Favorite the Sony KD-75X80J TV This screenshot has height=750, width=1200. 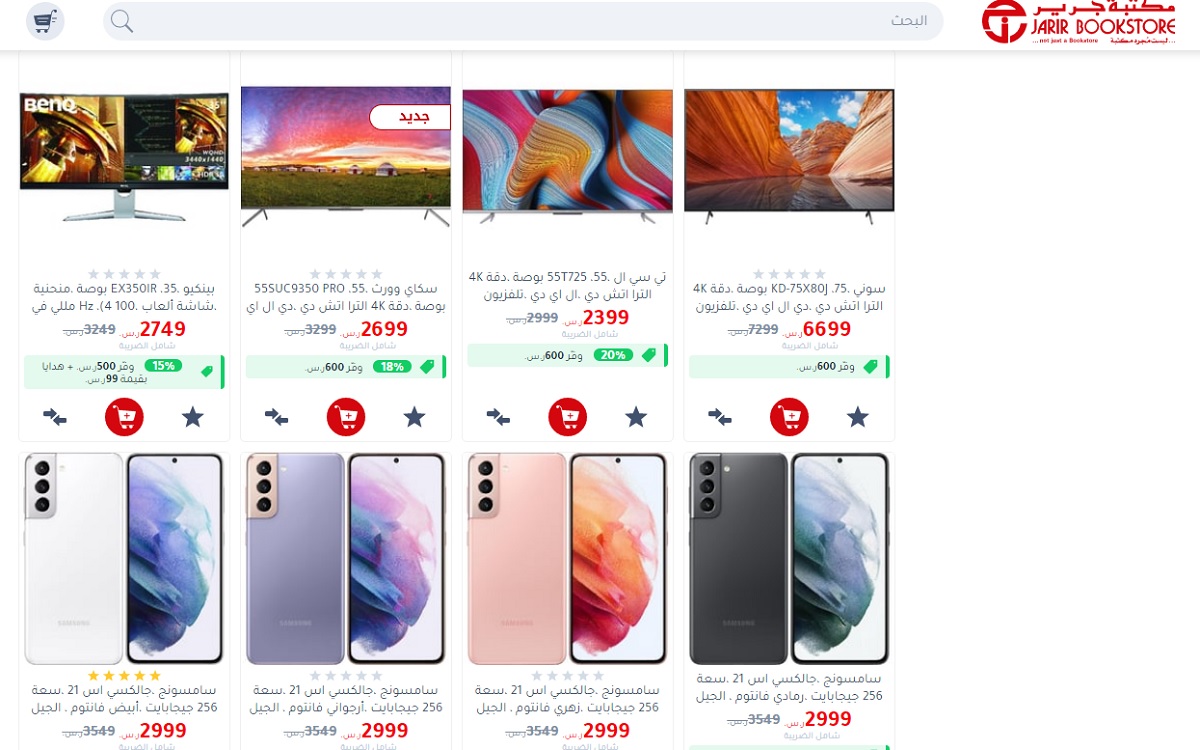pyautogui.click(x=858, y=417)
